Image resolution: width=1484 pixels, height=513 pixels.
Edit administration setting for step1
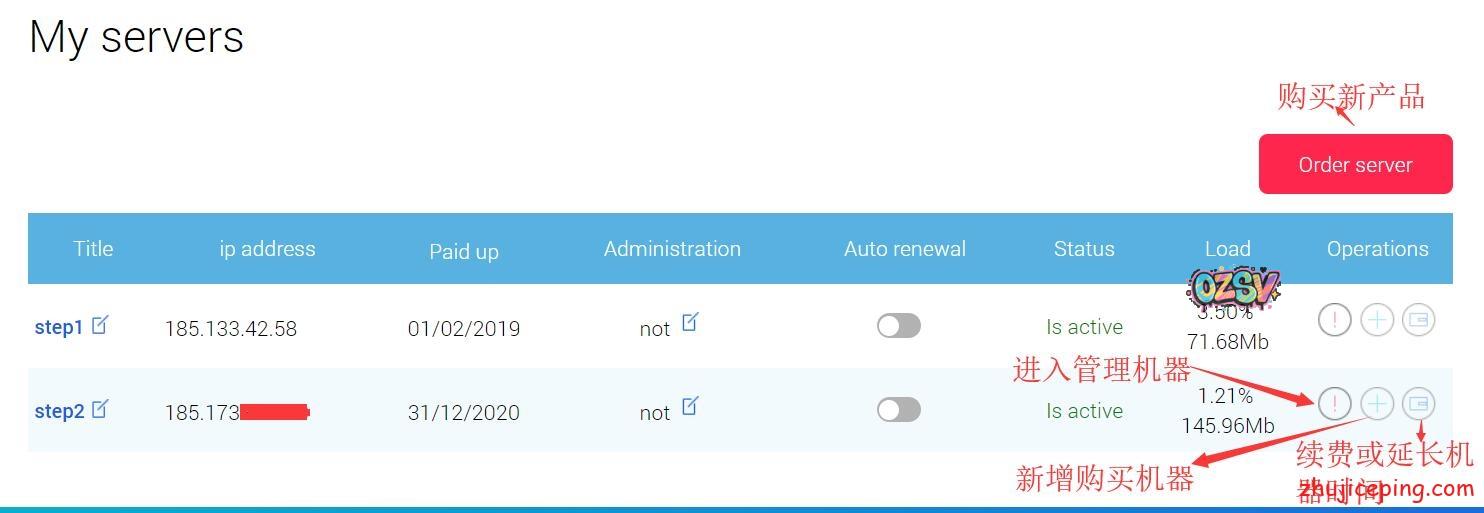click(x=690, y=322)
